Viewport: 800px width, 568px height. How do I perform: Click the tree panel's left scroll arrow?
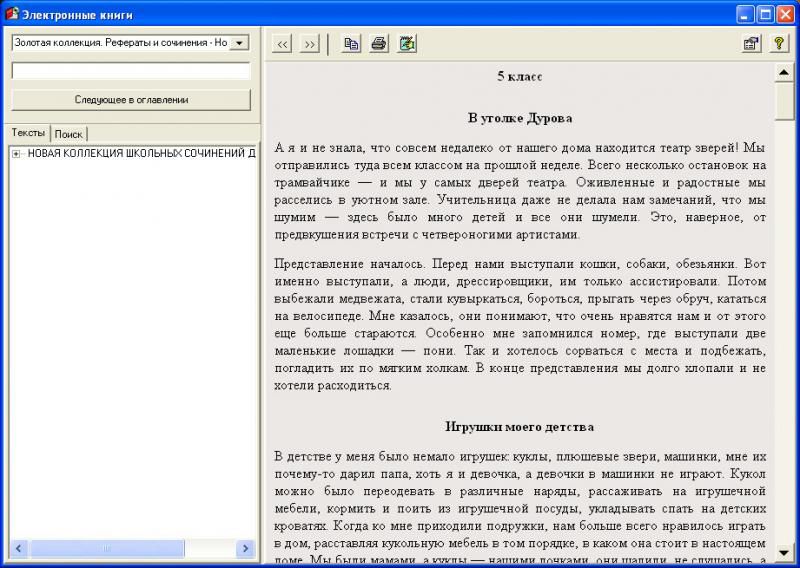[18, 548]
